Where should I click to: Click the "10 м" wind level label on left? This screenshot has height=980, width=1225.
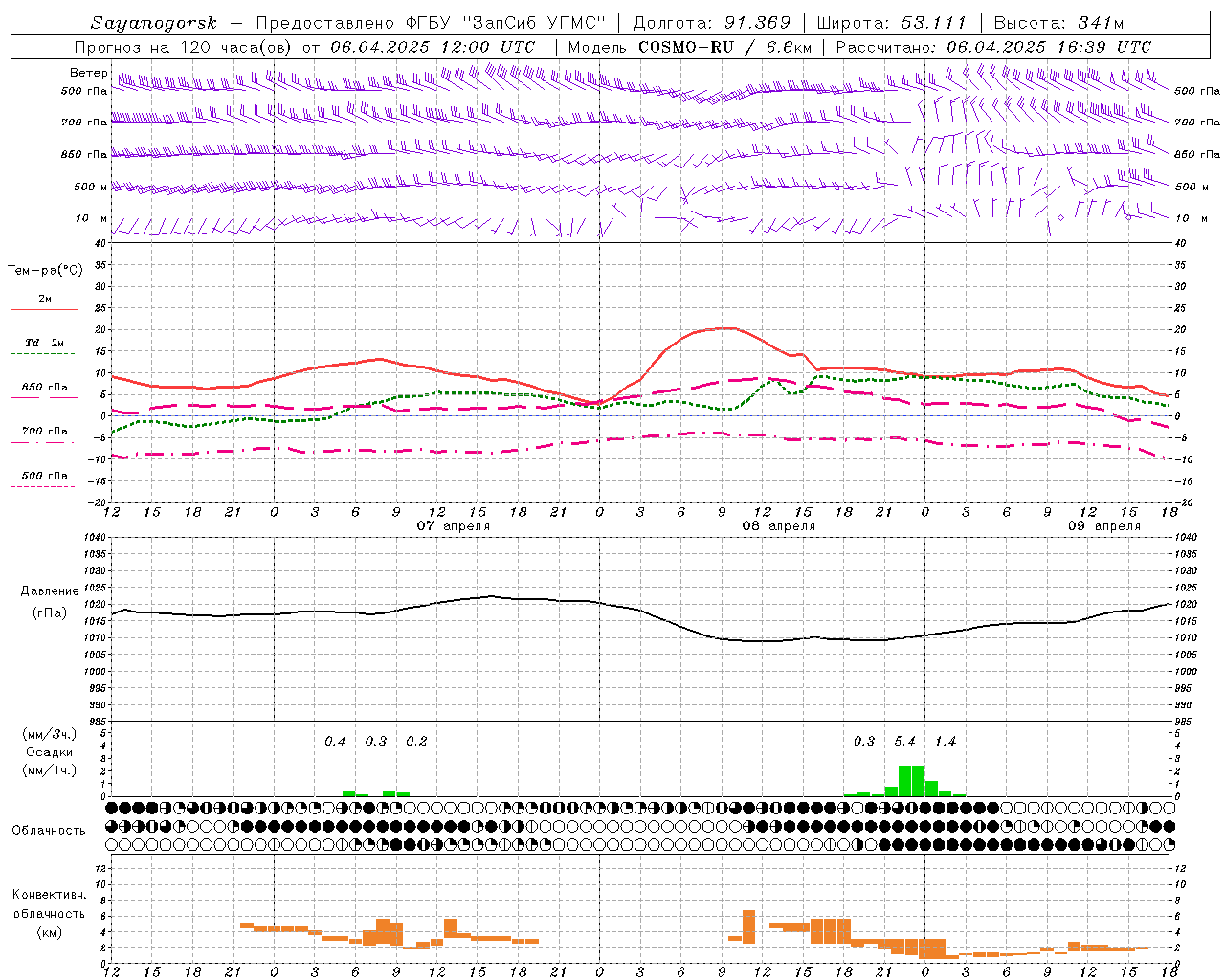(x=91, y=219)
